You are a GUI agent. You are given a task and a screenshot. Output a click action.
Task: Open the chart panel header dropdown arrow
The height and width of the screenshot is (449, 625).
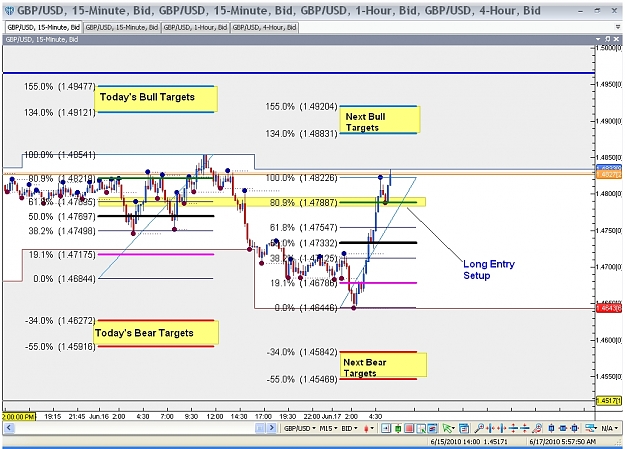(597, 39)
